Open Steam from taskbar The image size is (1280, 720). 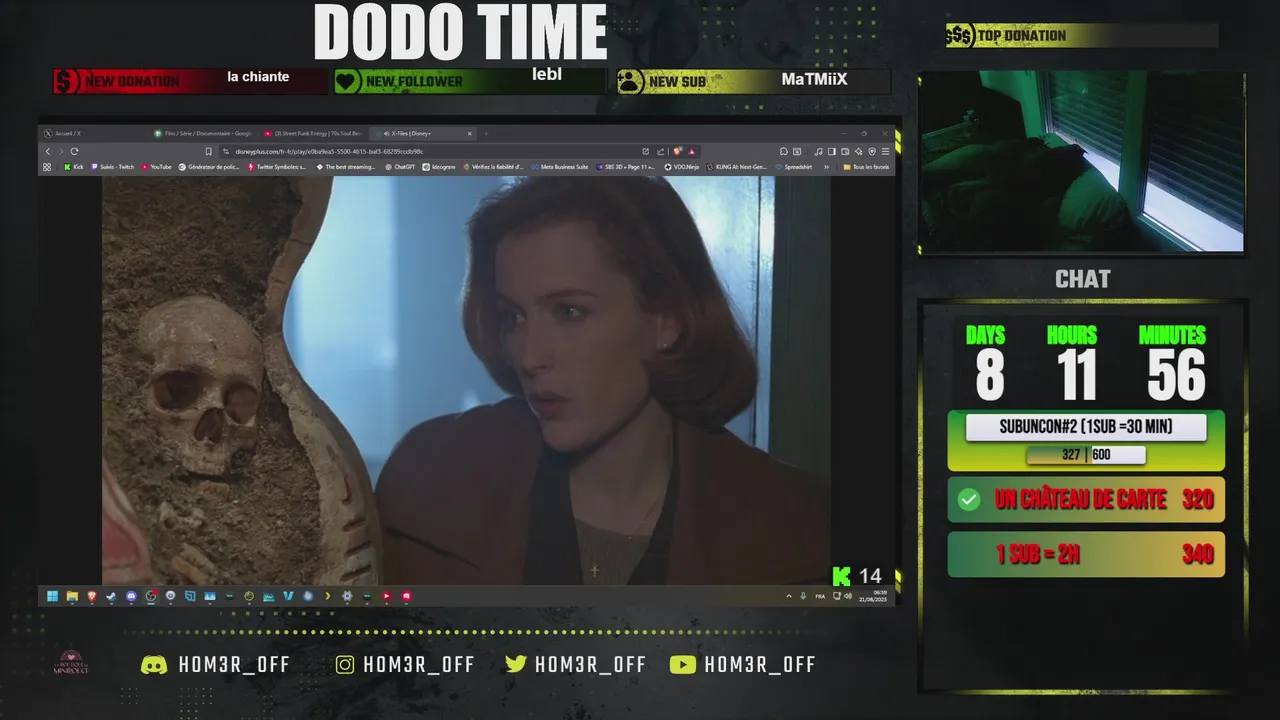coord(111,596)
